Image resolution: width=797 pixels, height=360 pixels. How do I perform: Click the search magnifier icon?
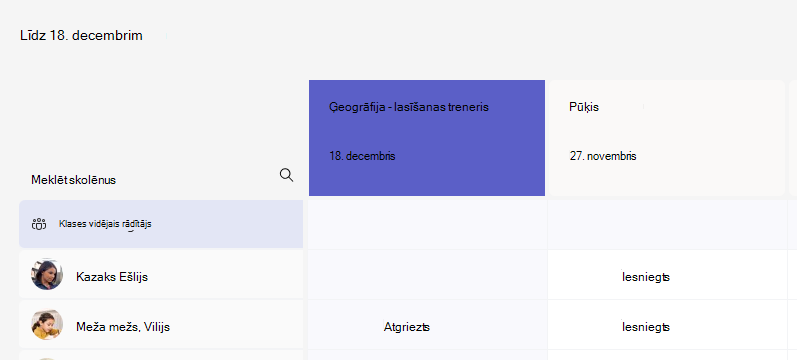tap(286, 175)
